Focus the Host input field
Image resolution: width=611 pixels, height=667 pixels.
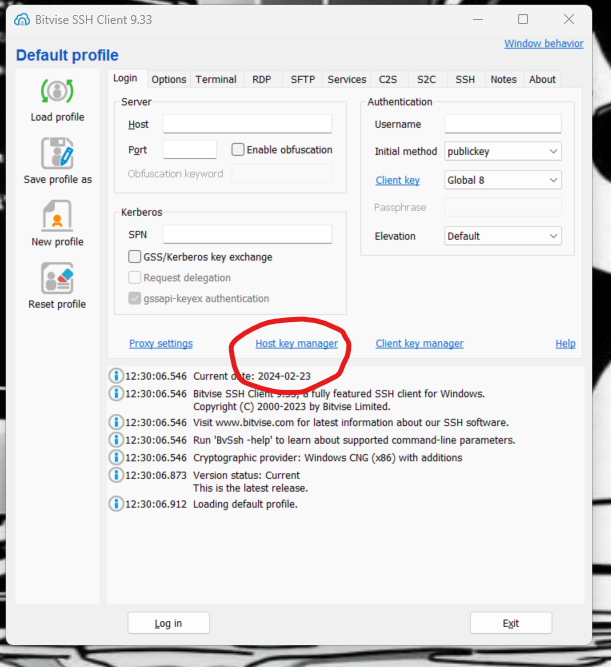[247, 124]
